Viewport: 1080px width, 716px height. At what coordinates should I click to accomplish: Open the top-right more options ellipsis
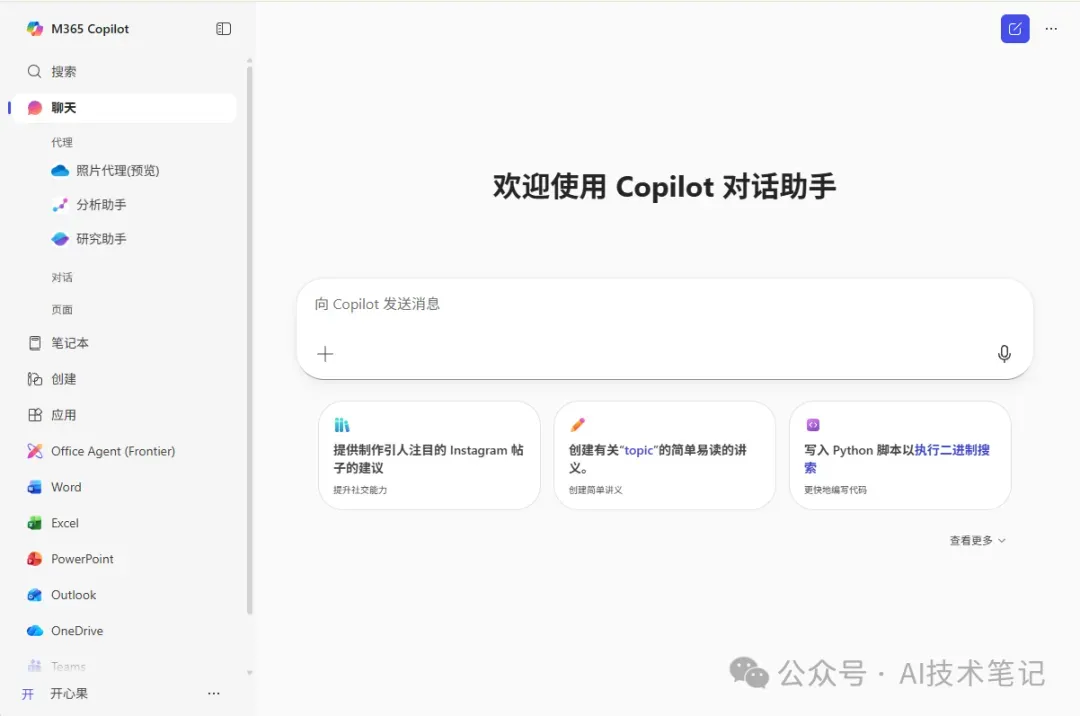pos(1051,29)
